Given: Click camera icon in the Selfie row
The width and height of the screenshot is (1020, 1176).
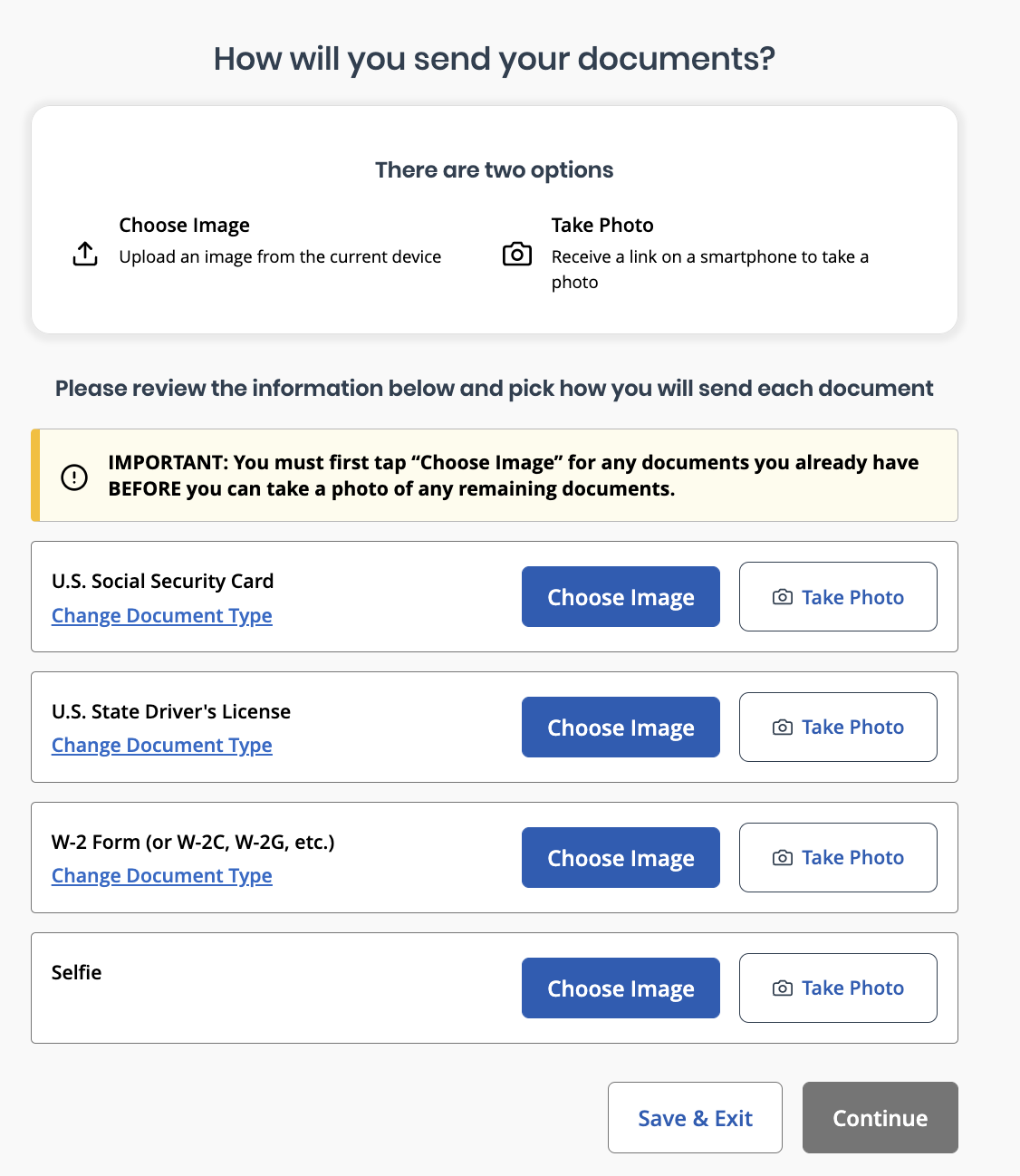Looking at the screenshot, I should click(783, 988).
